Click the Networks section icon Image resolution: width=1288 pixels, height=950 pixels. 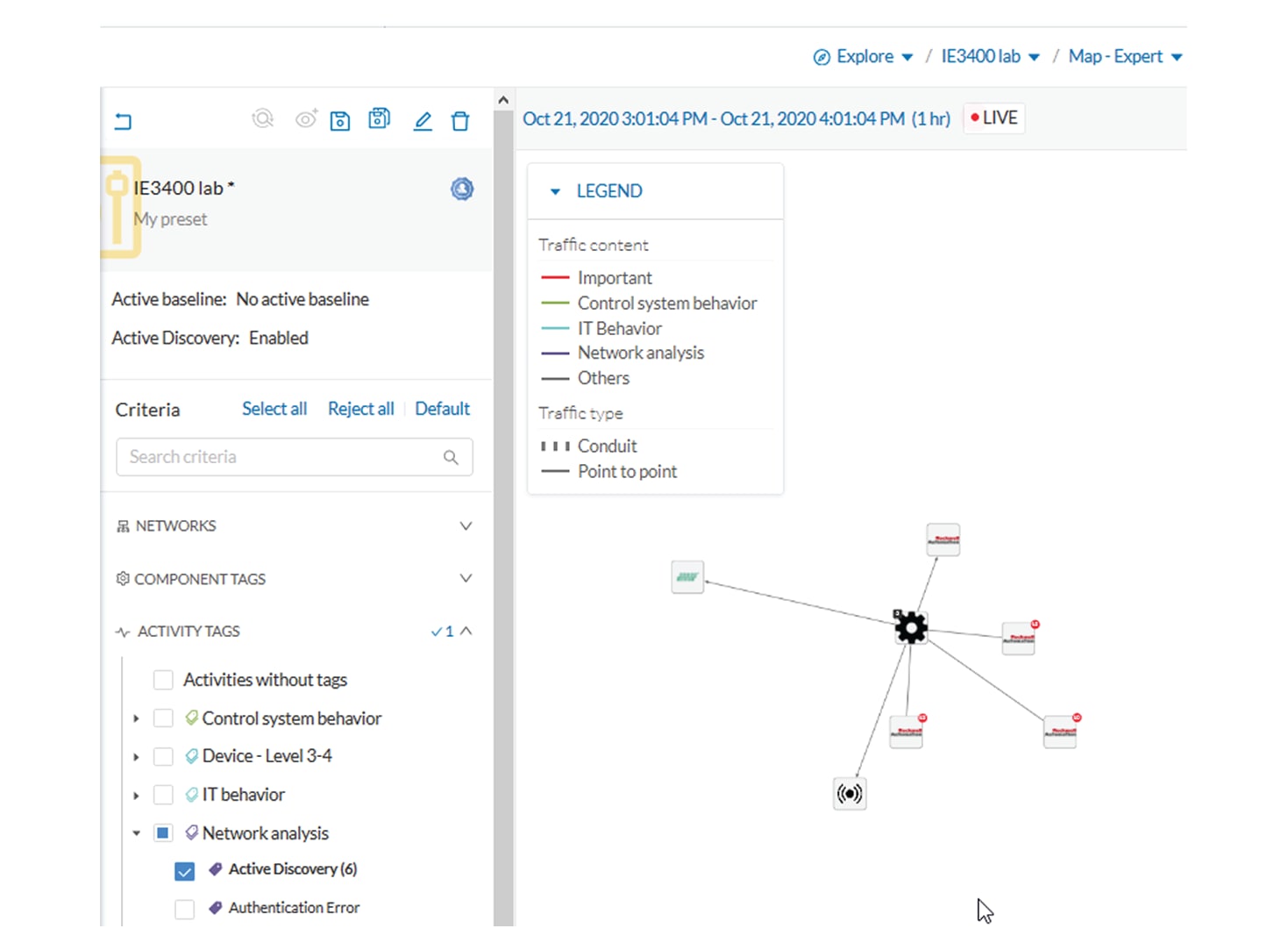[123, 526]
